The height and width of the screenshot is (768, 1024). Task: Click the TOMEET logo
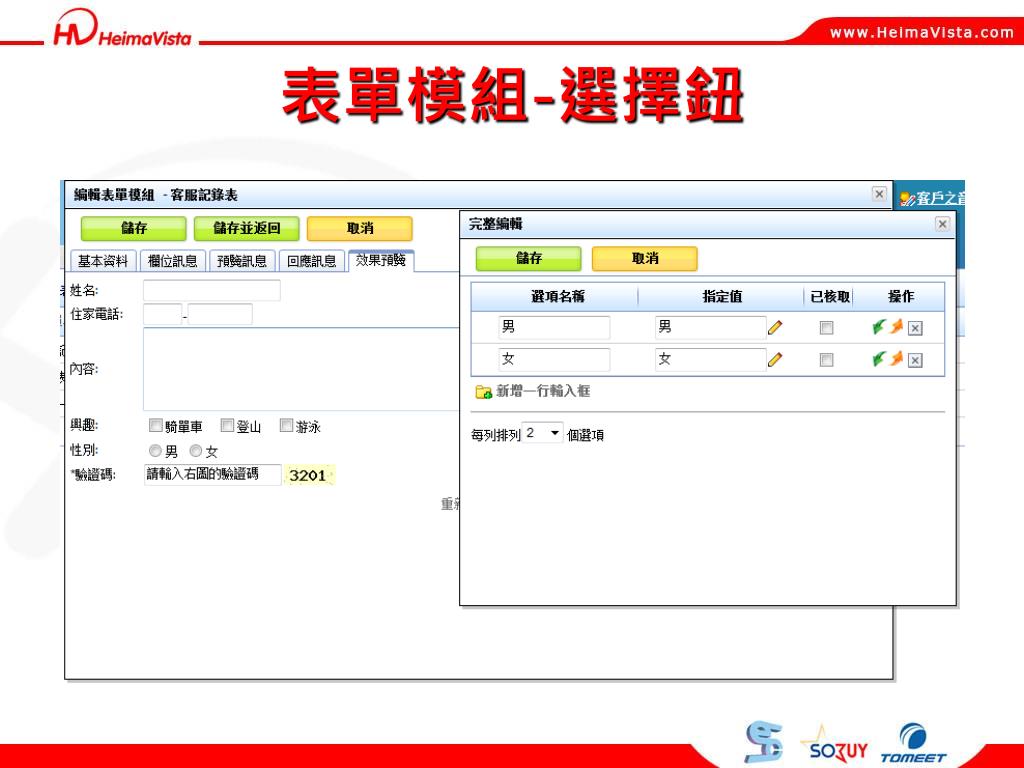coord(913,743)
